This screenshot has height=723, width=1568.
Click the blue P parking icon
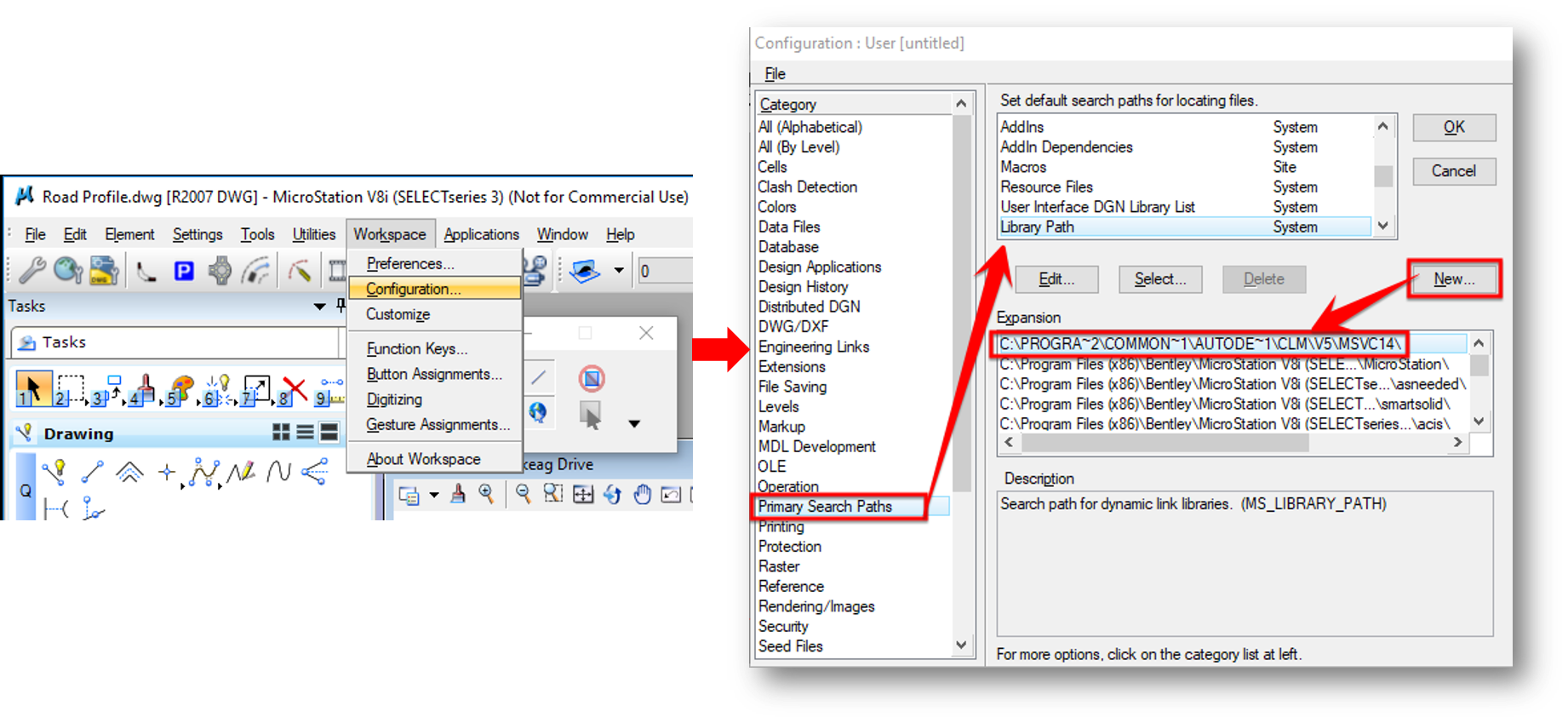[184, 271]
